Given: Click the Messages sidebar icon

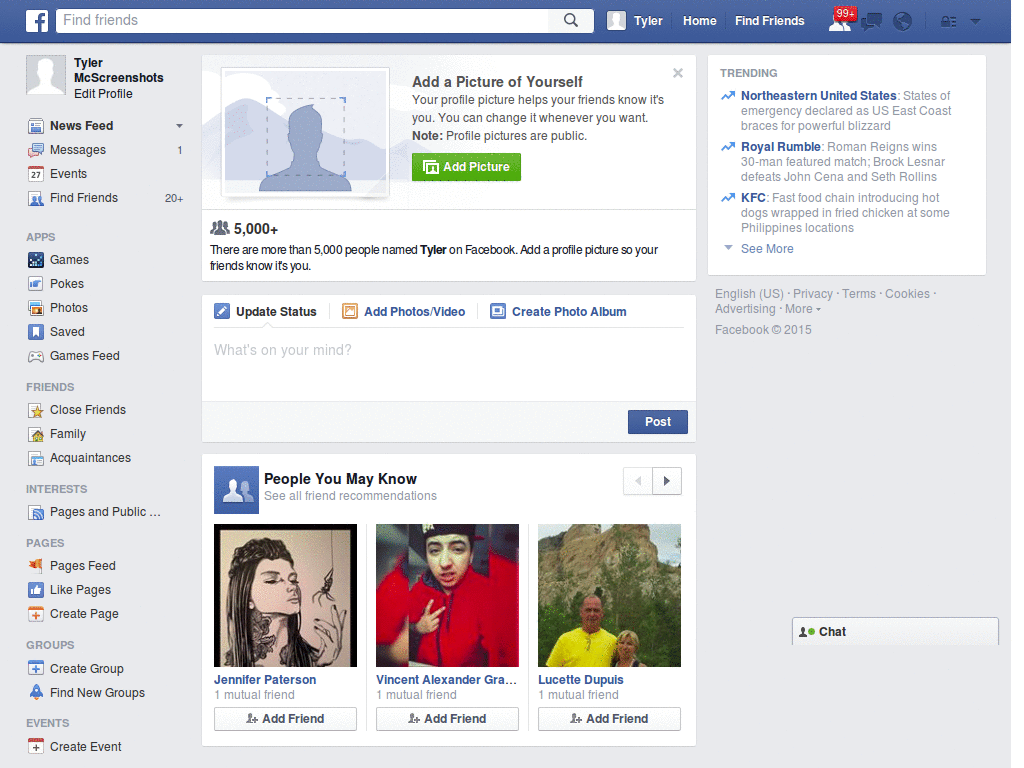Looking at the screenshot, I should coord(36,150).
